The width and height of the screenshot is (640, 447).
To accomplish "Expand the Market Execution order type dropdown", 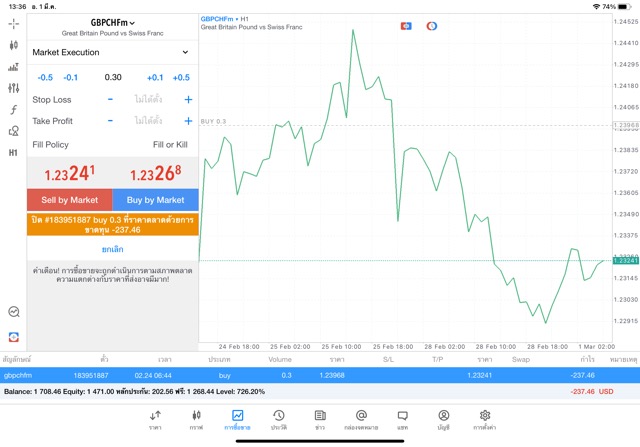I will 112,52.
